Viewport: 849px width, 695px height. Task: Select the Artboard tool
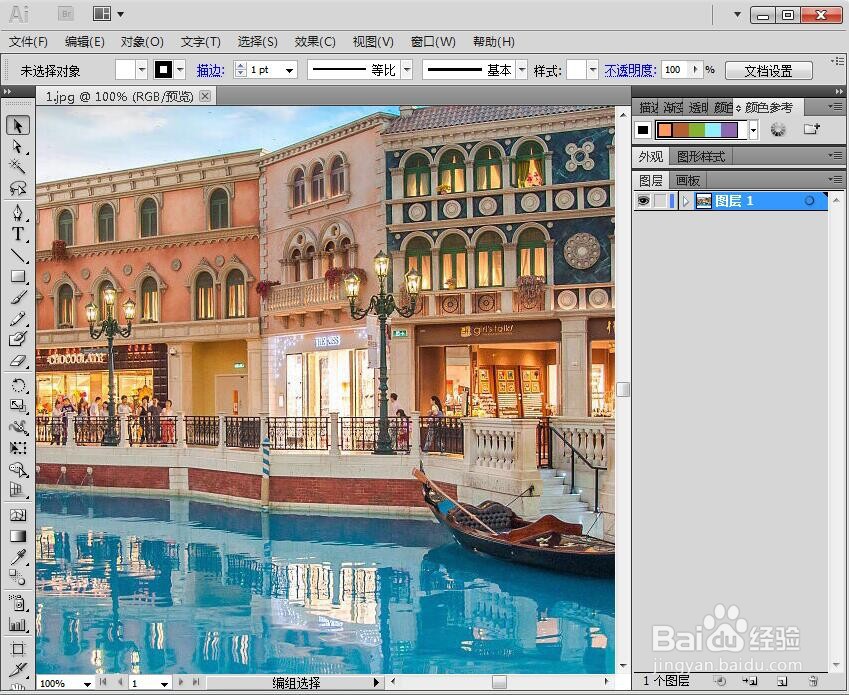coord(18,648)
